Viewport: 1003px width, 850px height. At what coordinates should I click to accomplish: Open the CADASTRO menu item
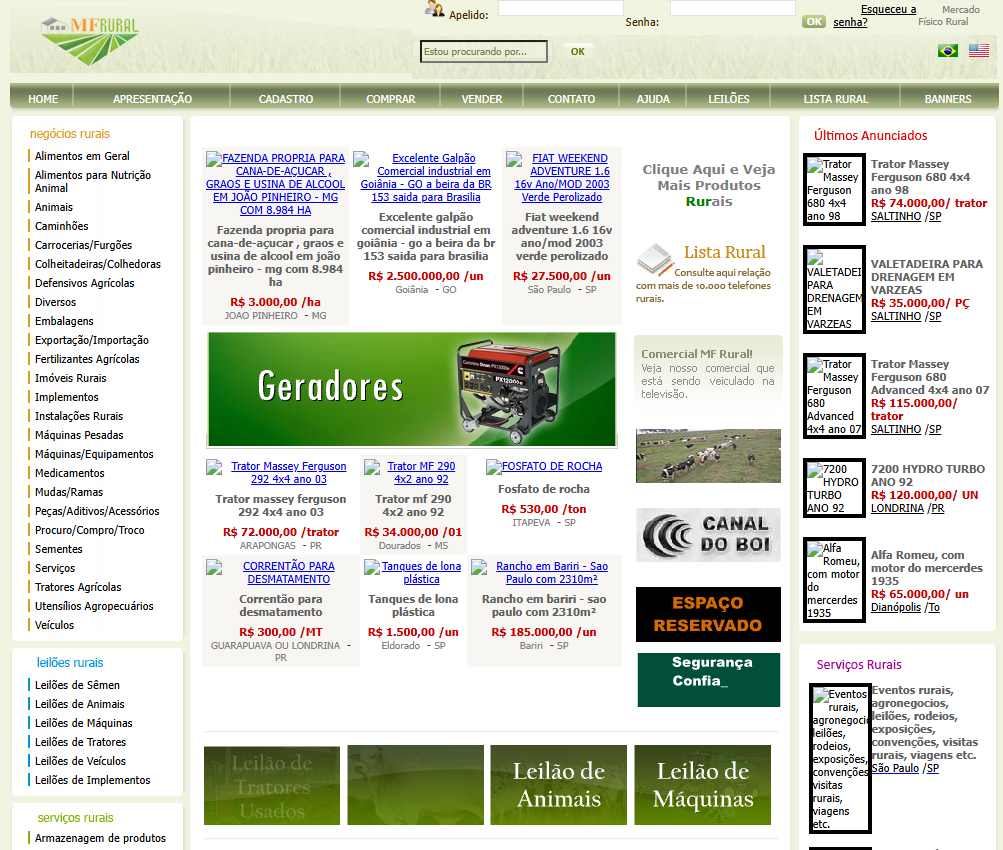tap(285, 99)
